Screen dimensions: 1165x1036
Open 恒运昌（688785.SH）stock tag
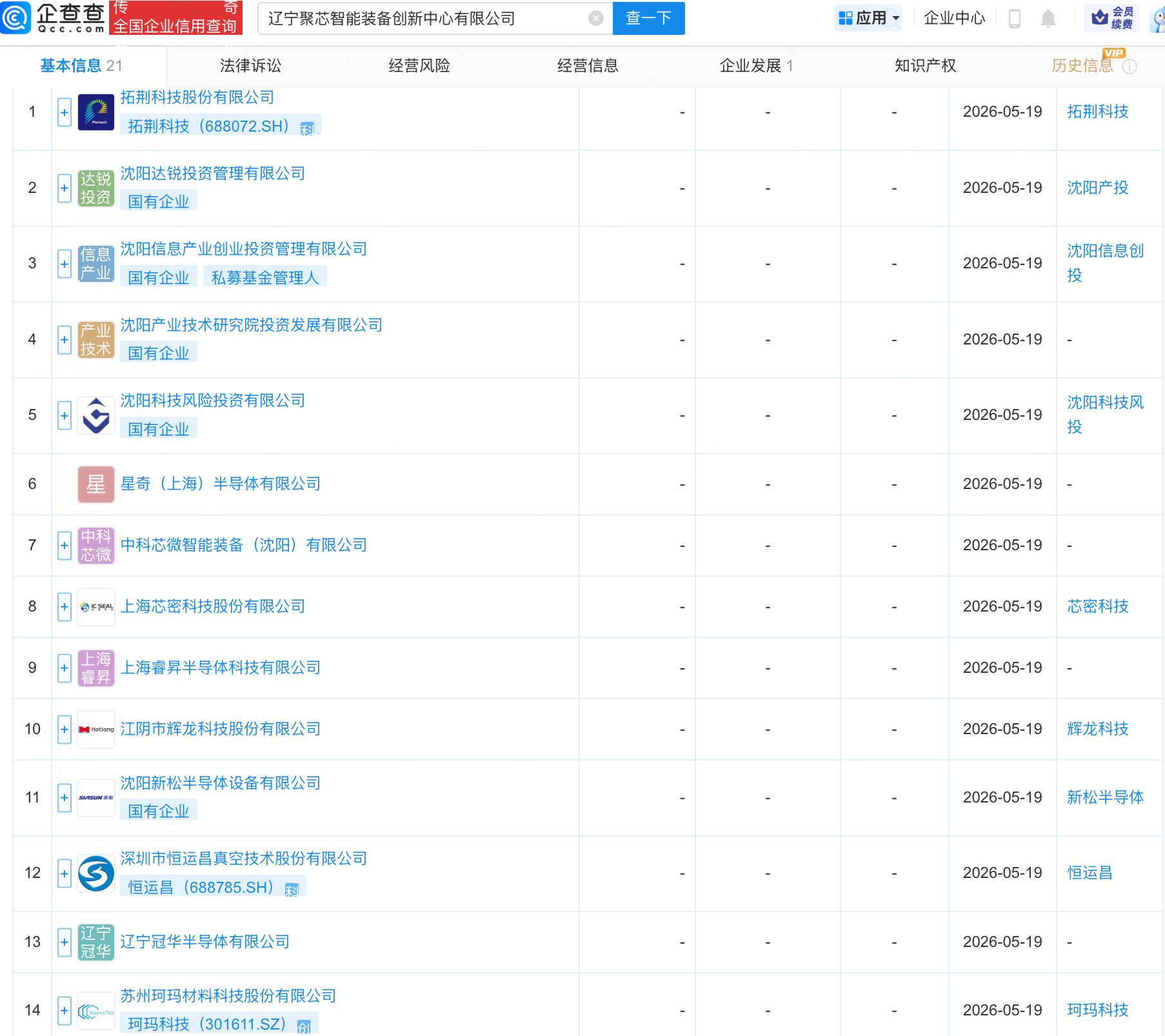click(213, 887)
